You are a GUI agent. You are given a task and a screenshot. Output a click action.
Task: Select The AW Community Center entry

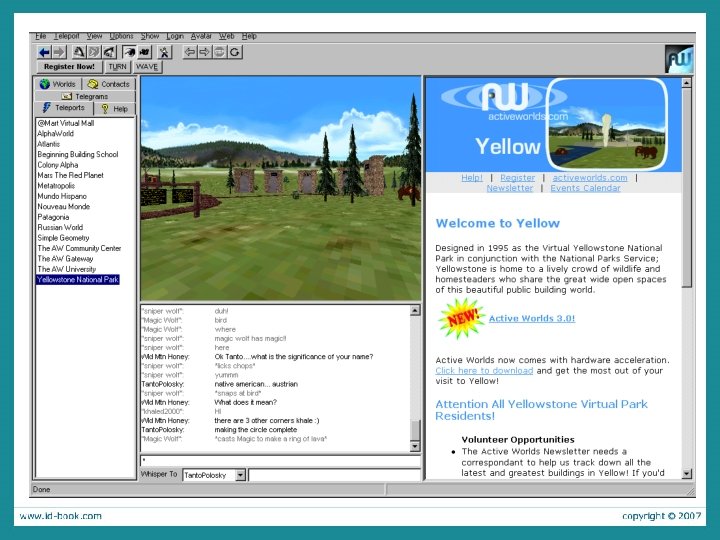(x=79, y=248)
